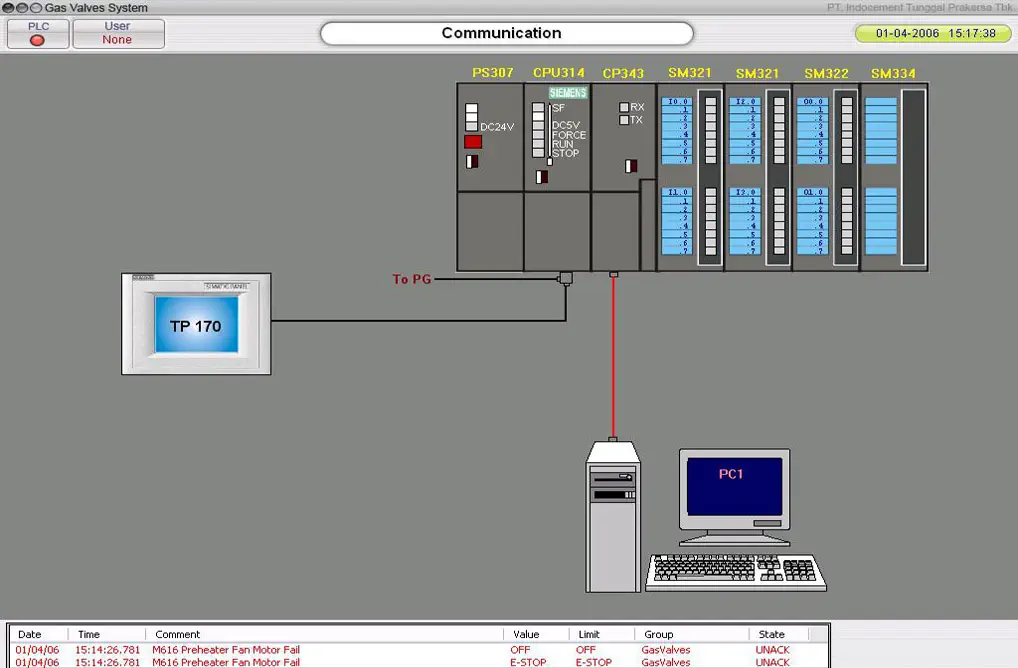The height and width of the screenshot is (668, 1018).
Task: Open the User login button
Action: pyautogui.click(x=118, y=34)
